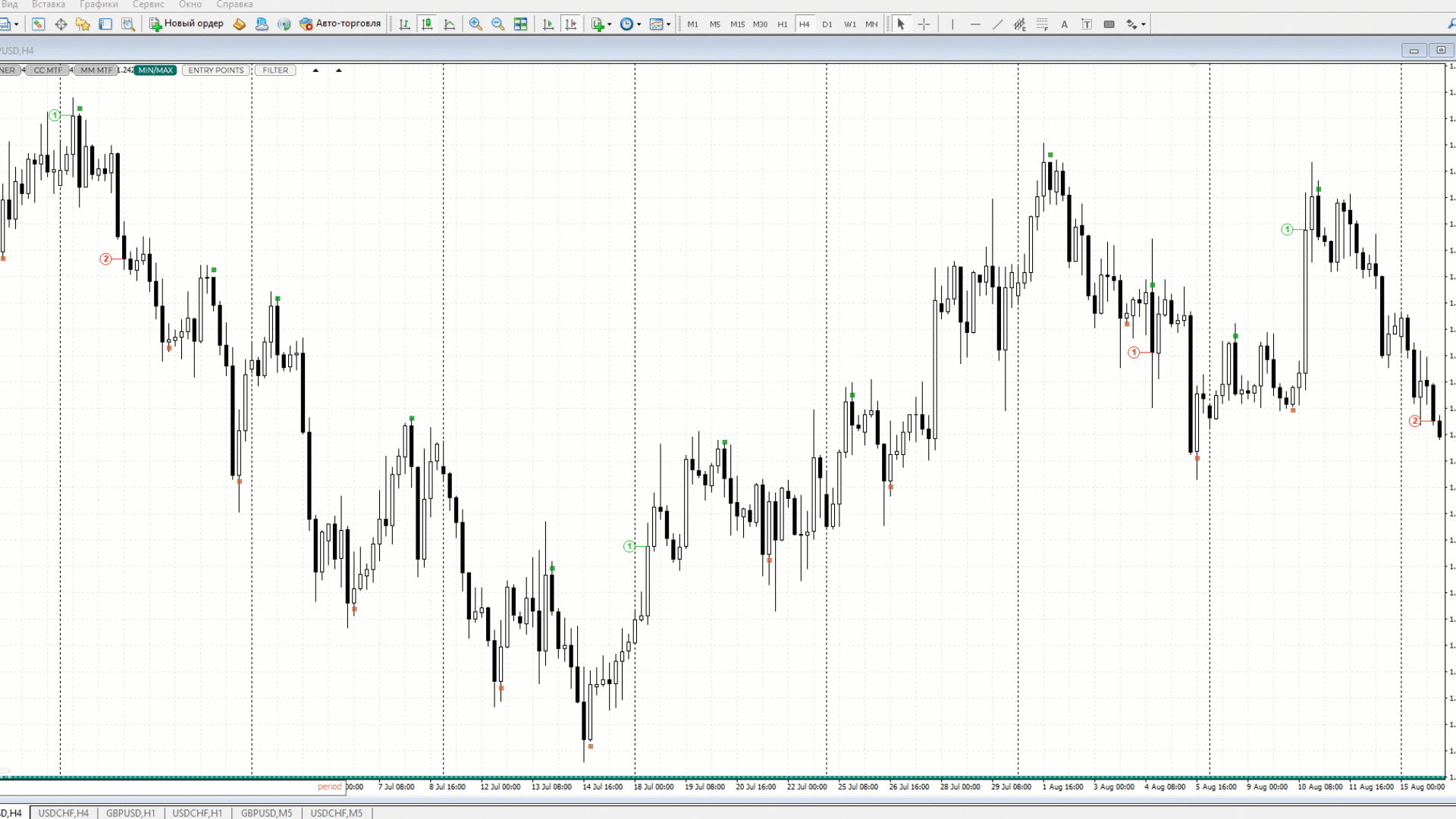Viewport: 1456px width, 819px height.
Task: Select the M15 timeframe
Action: pyautogui.click(x=737, y=24)
